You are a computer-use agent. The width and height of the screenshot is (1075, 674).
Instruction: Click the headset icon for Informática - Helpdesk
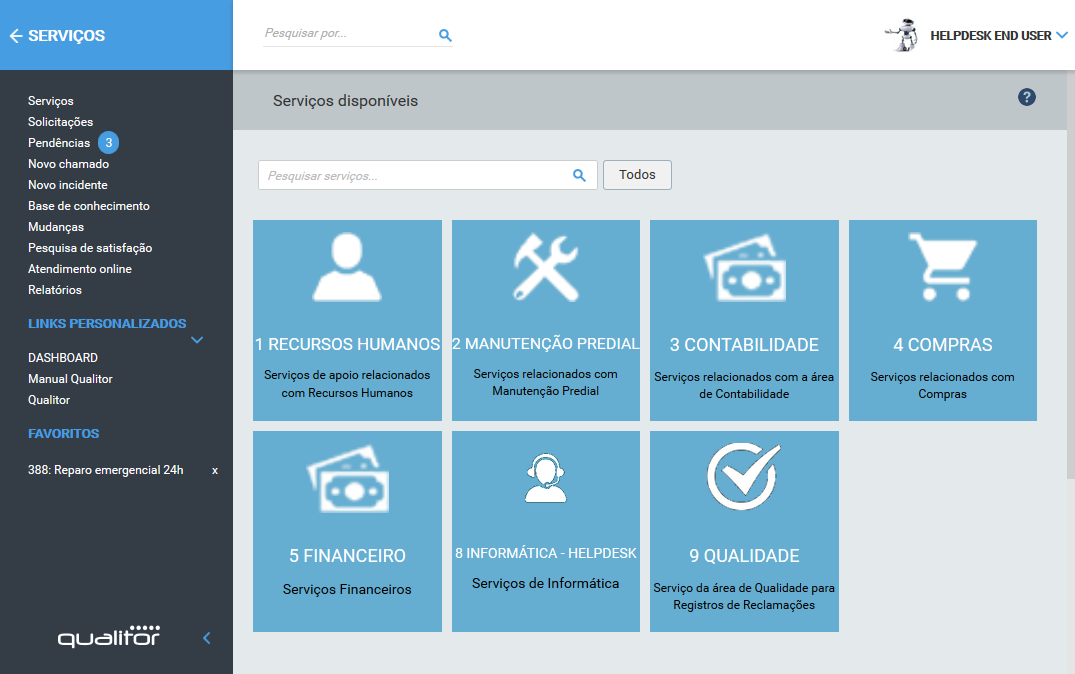545,480
